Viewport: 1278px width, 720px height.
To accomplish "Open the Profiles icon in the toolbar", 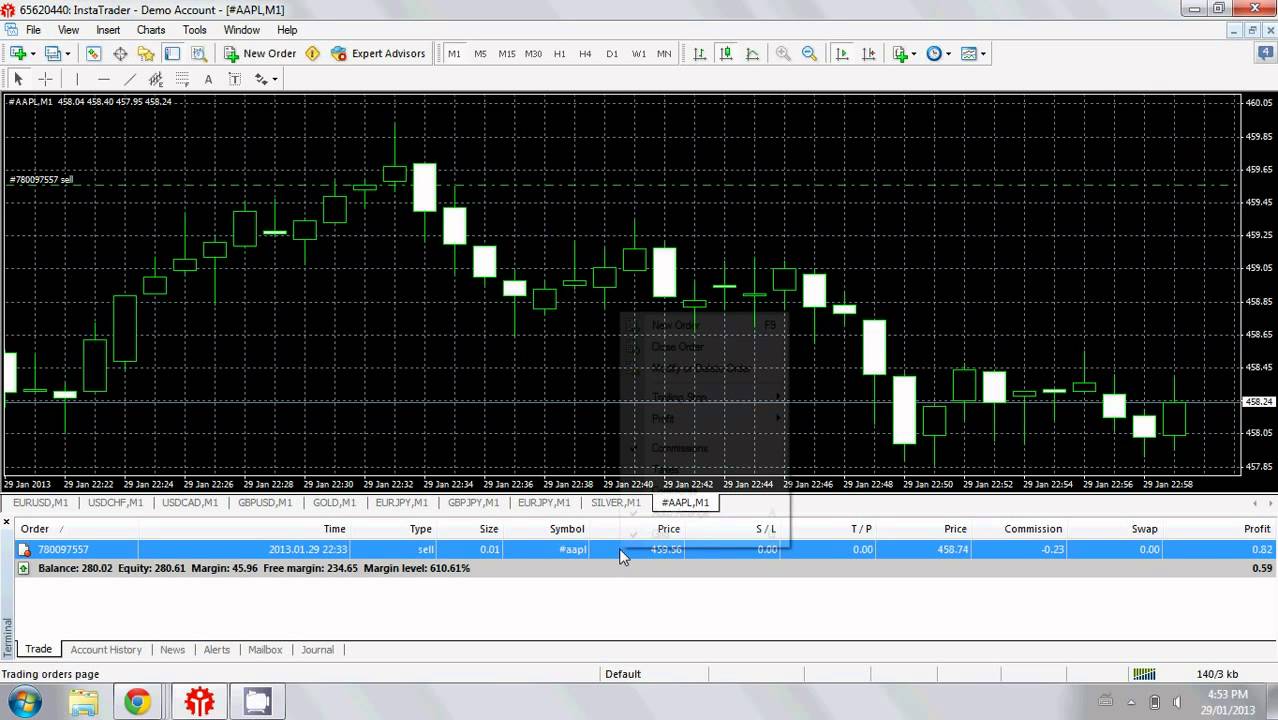I will (53, 54).
